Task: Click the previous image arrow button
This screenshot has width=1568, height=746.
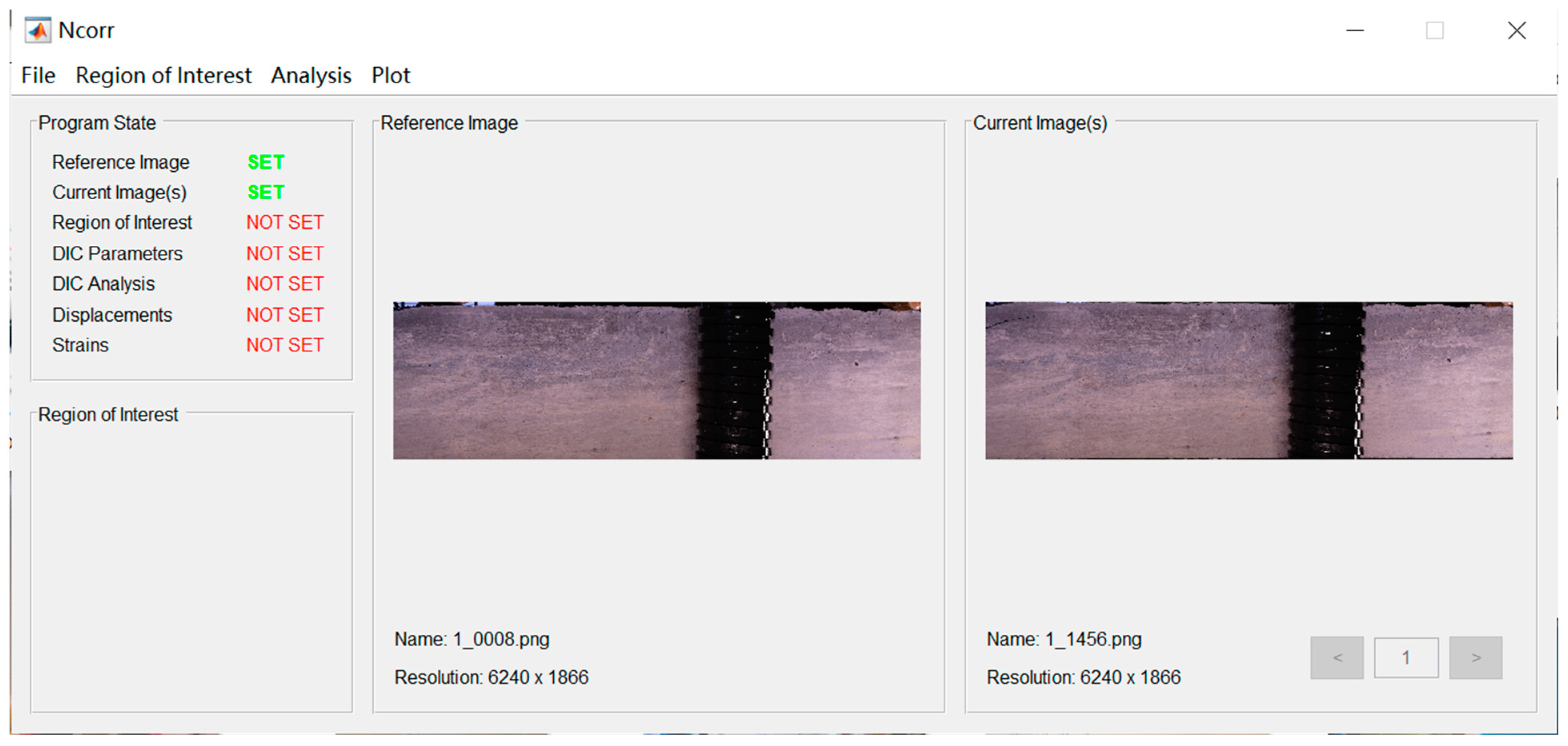Action: click(1337, 658)
